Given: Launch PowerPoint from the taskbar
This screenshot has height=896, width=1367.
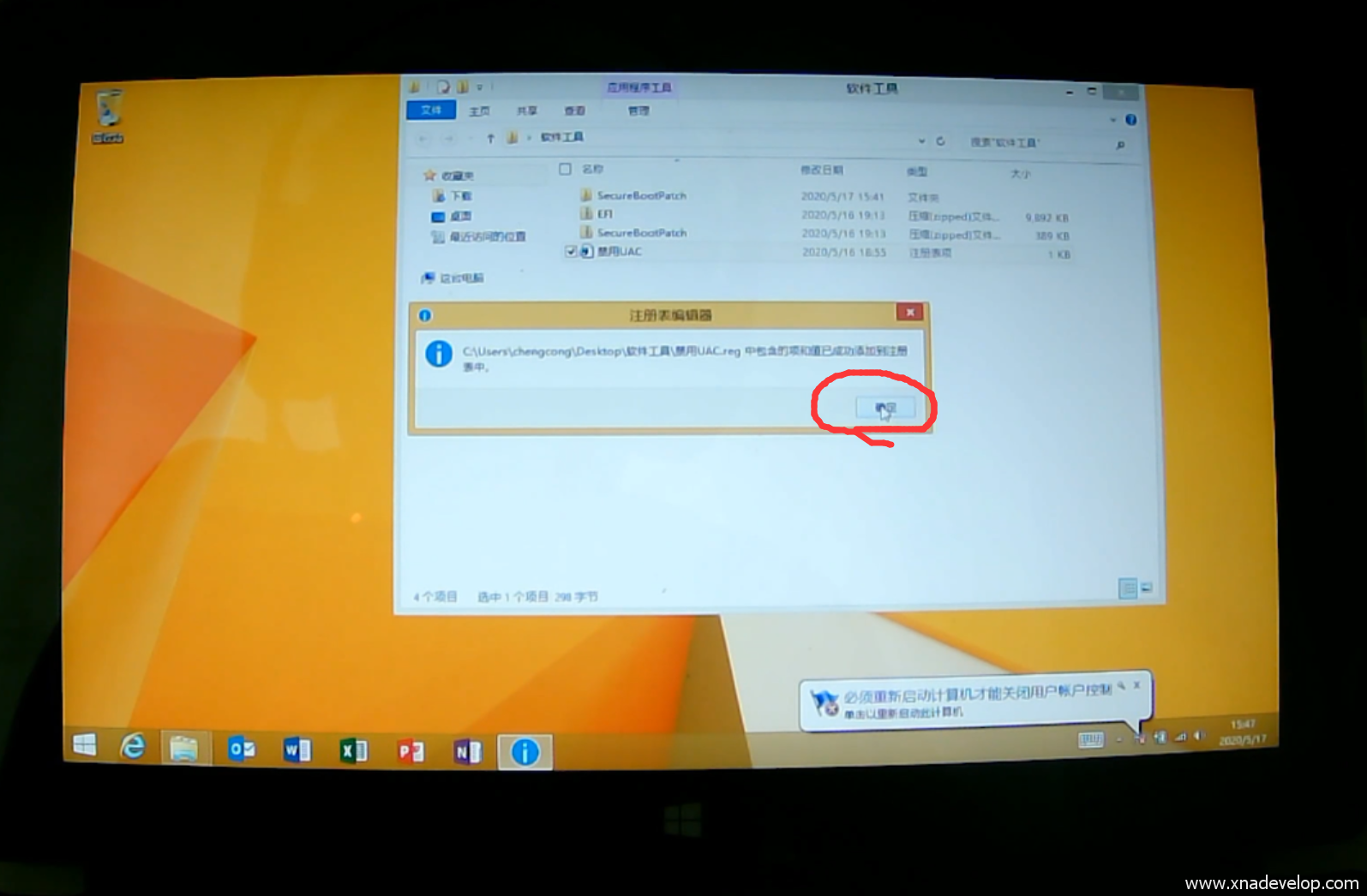Looking at the screenshot, I should click(411, 752).
